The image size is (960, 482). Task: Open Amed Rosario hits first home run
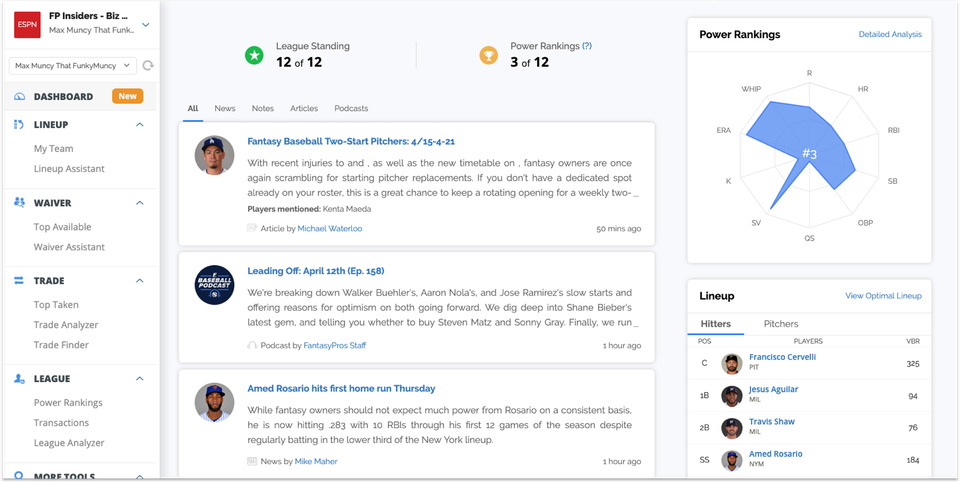click(x=341, y=388)
